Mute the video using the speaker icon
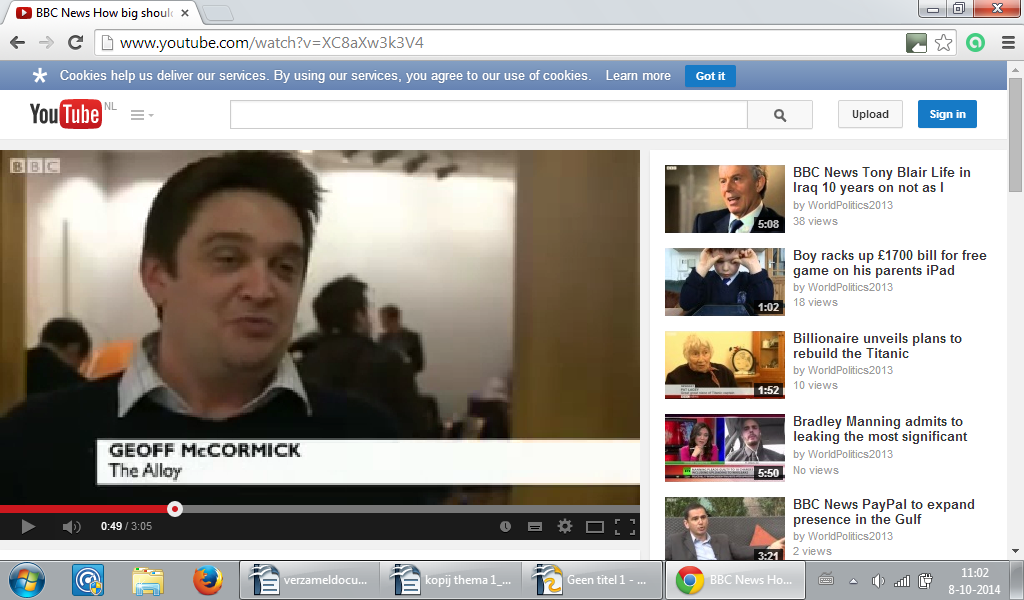 [71, 527]
